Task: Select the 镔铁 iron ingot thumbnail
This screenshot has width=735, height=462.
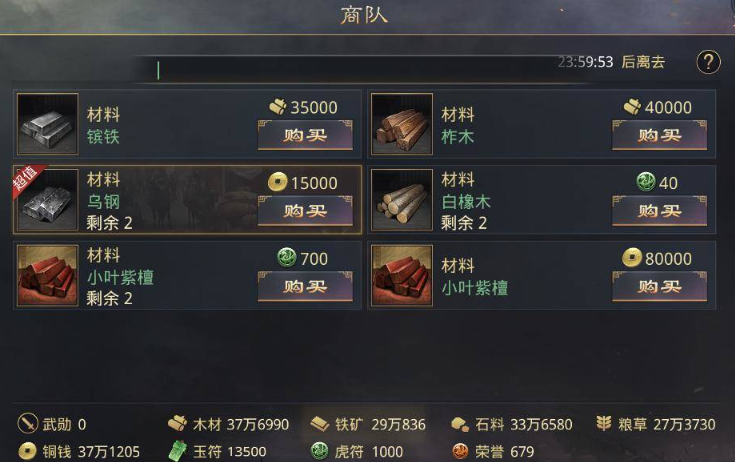Action: point(47,124)
